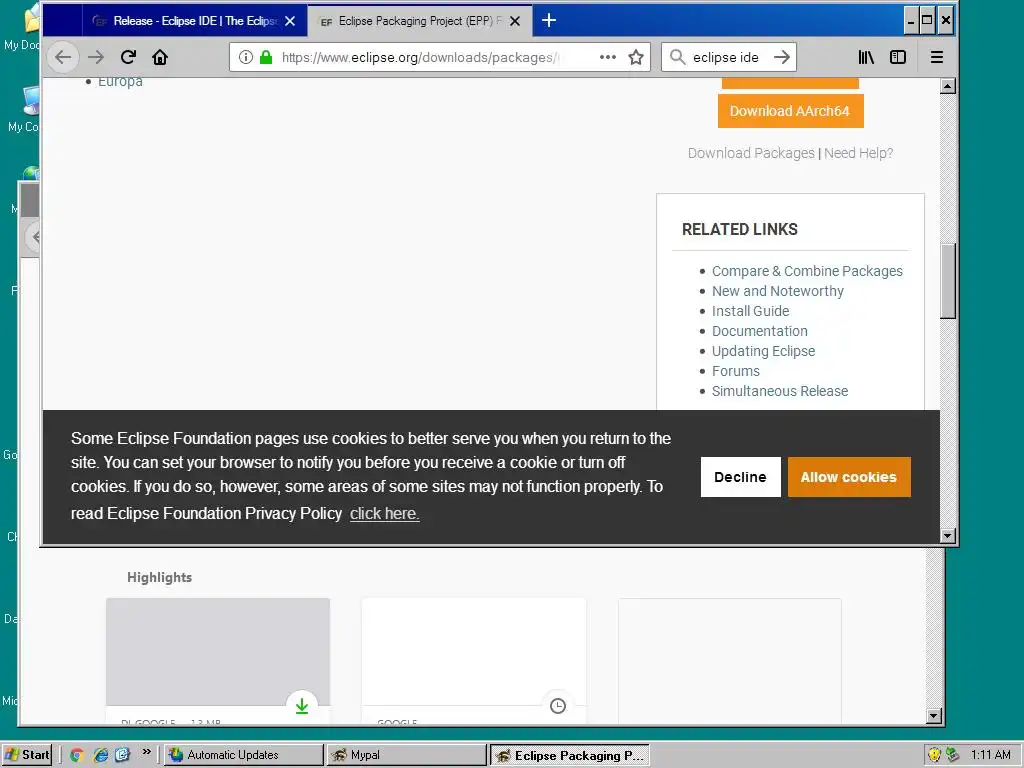Open the Simultaneous Release link
Viewport: 1024px width, 768px height.
(x=780, y=391)
